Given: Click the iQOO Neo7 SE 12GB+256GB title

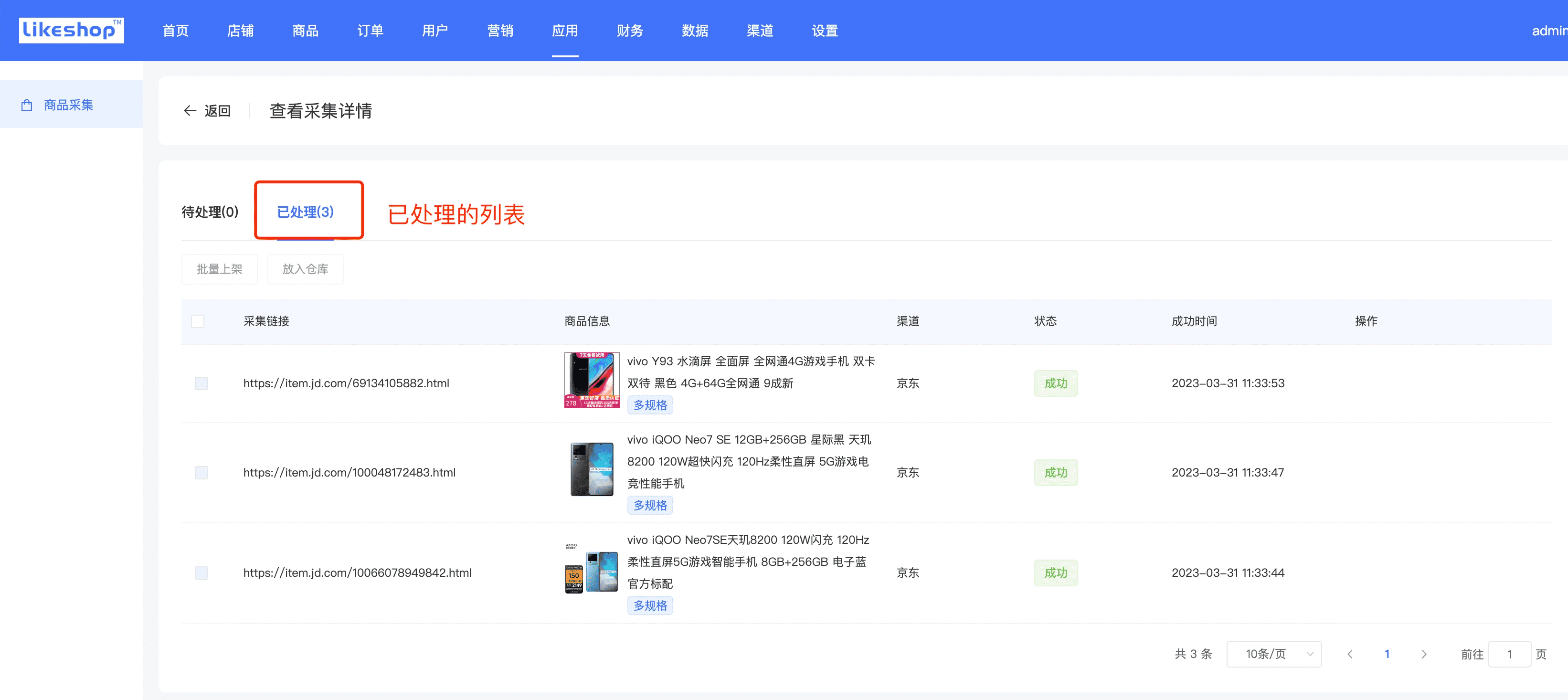Looking at the screenshot, I should pos(749,462).
